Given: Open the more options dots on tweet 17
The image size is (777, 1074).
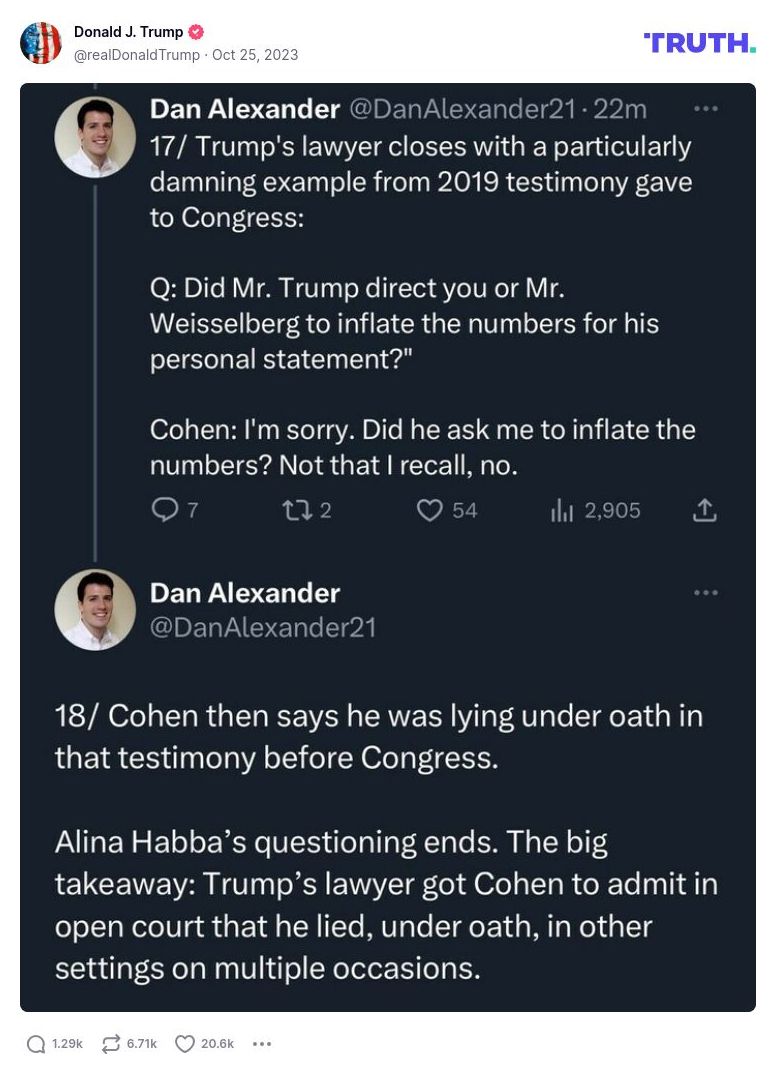Looking at the screenshot, I should pos(706,109).
